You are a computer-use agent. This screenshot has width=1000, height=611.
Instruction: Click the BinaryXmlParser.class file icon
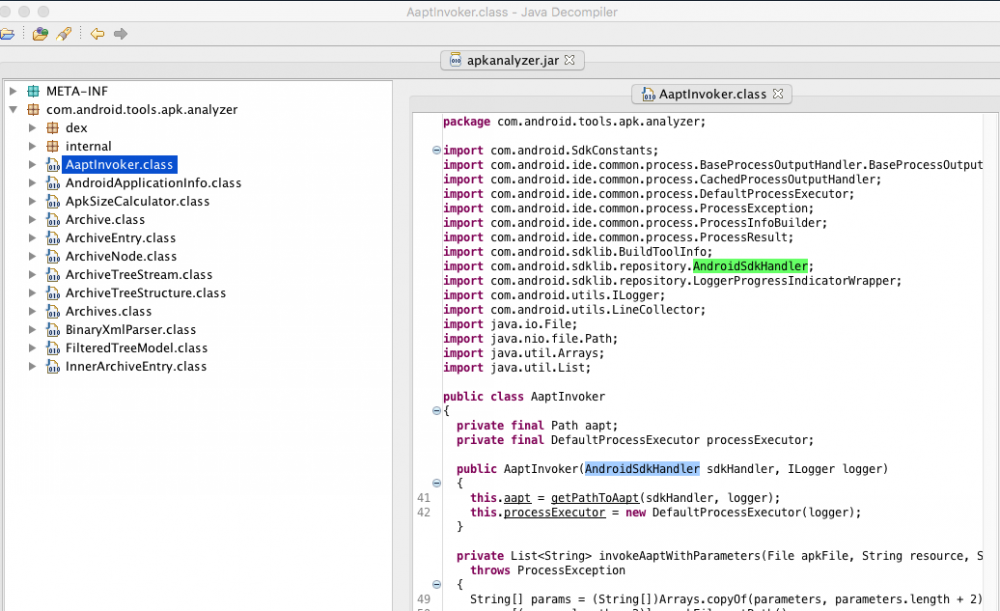pyautogui.click(x=53, y=330)
